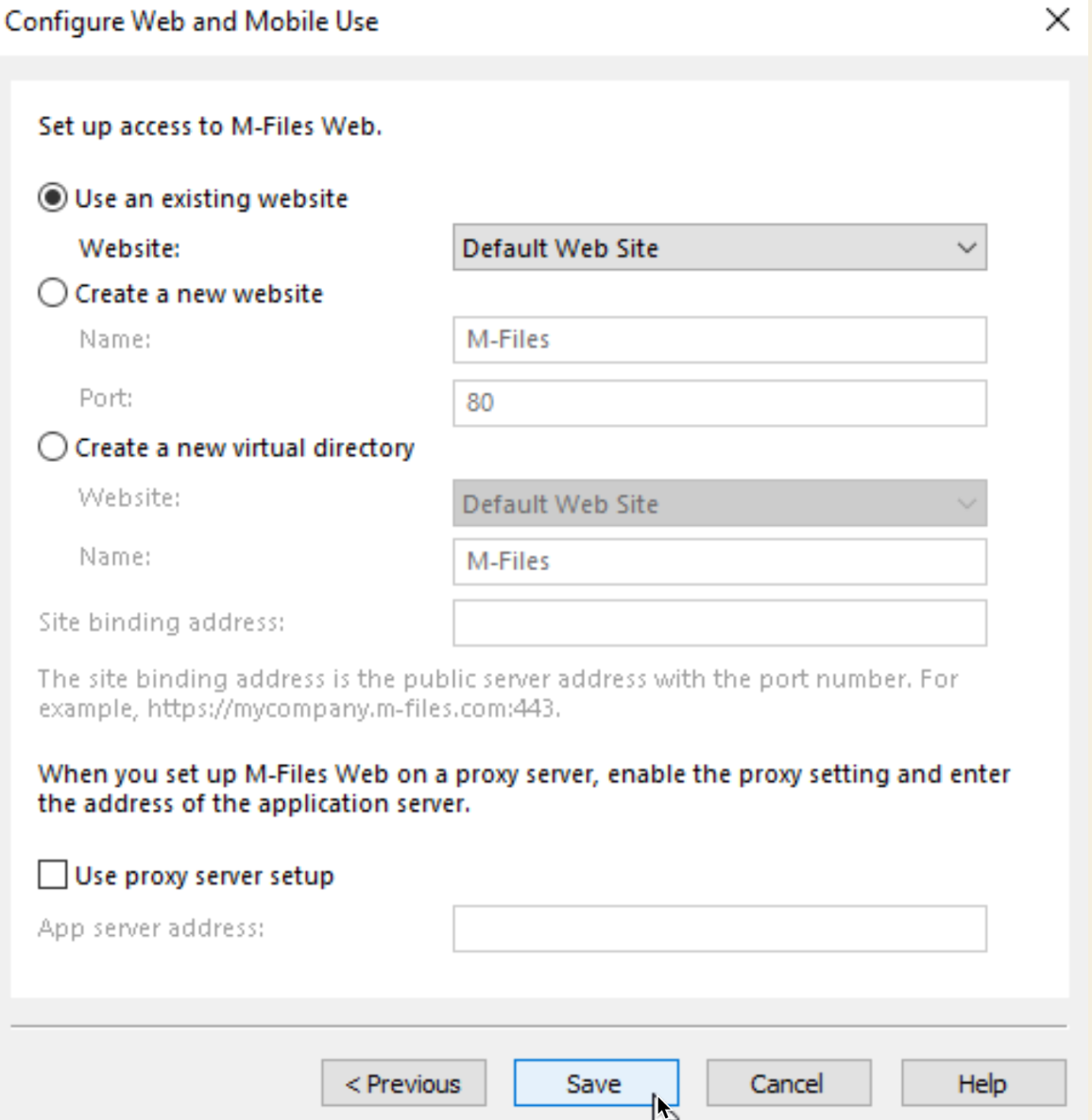
Task: Expand the virtual directory Website dropdown
Action: pyautogui.click(x=720, y=503)
